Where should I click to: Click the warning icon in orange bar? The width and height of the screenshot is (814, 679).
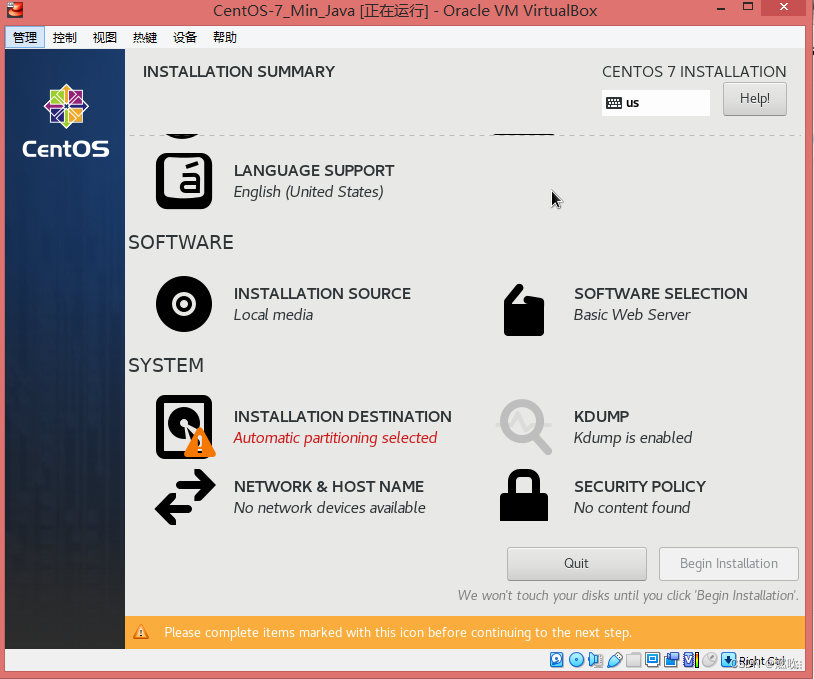pyautogui.click(x=141, y=632)
